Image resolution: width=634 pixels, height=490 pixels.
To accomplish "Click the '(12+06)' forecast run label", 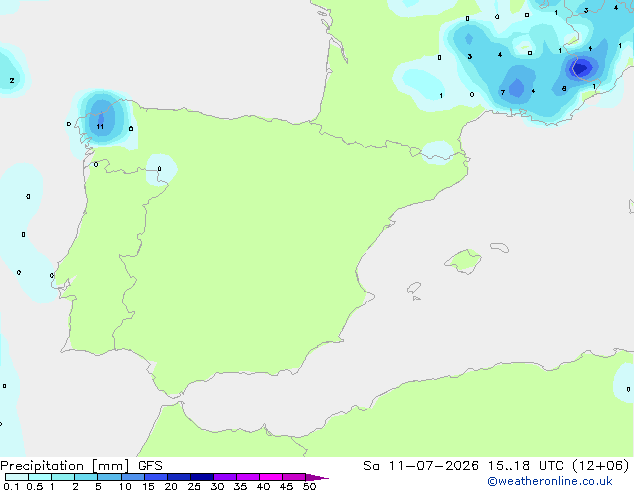I will (x=601, y=466).
